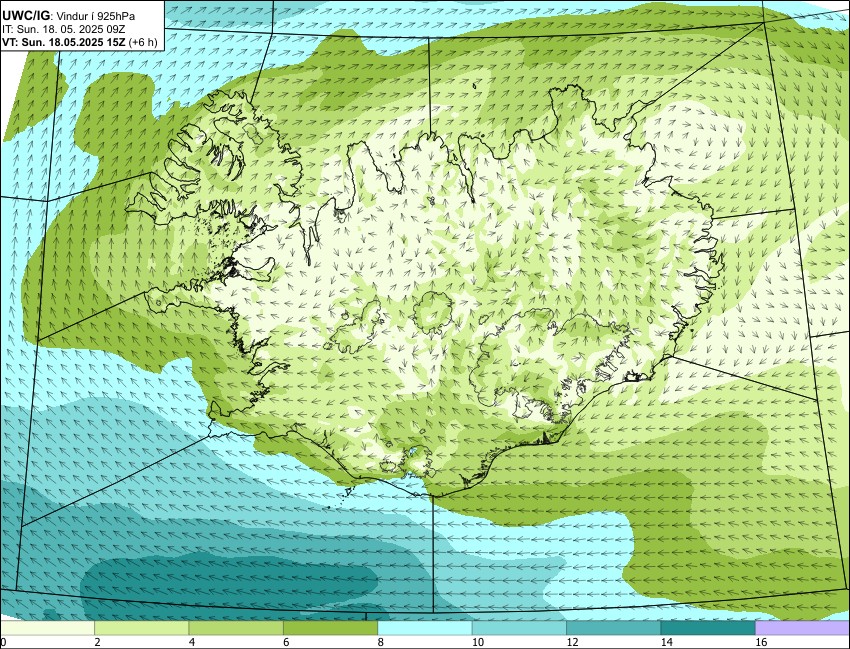The height and width of the screenshot is (649, 850).
Task: Click the '(+6 h)' forecast offset text
Action: click(143, 42)
